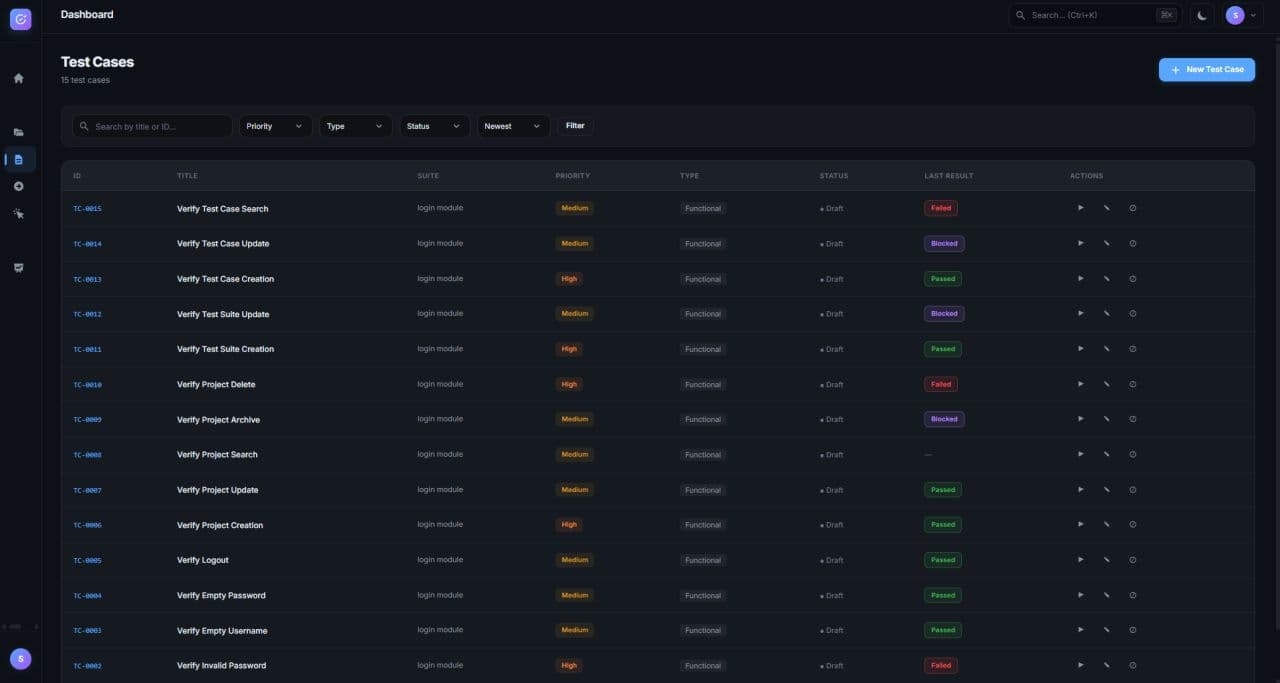Viewport: 1280px width, 683px height.
Task: Run TC-0002 with the play icon
Action: (1080, 665)
